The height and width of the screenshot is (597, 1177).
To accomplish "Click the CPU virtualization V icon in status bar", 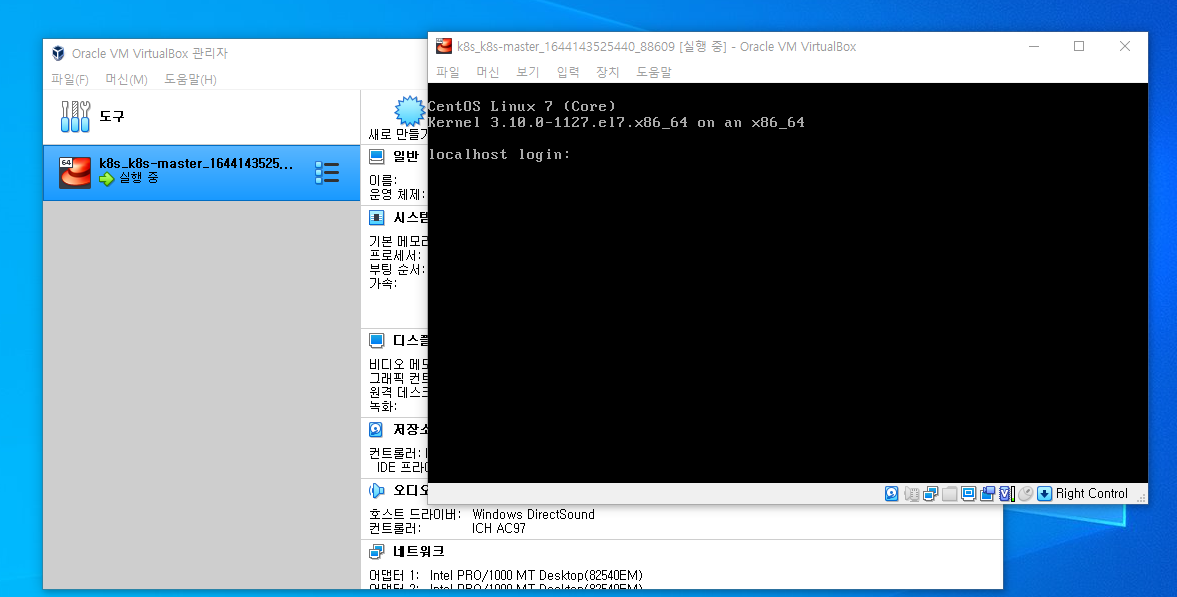I will click(x=1007, y=493).
